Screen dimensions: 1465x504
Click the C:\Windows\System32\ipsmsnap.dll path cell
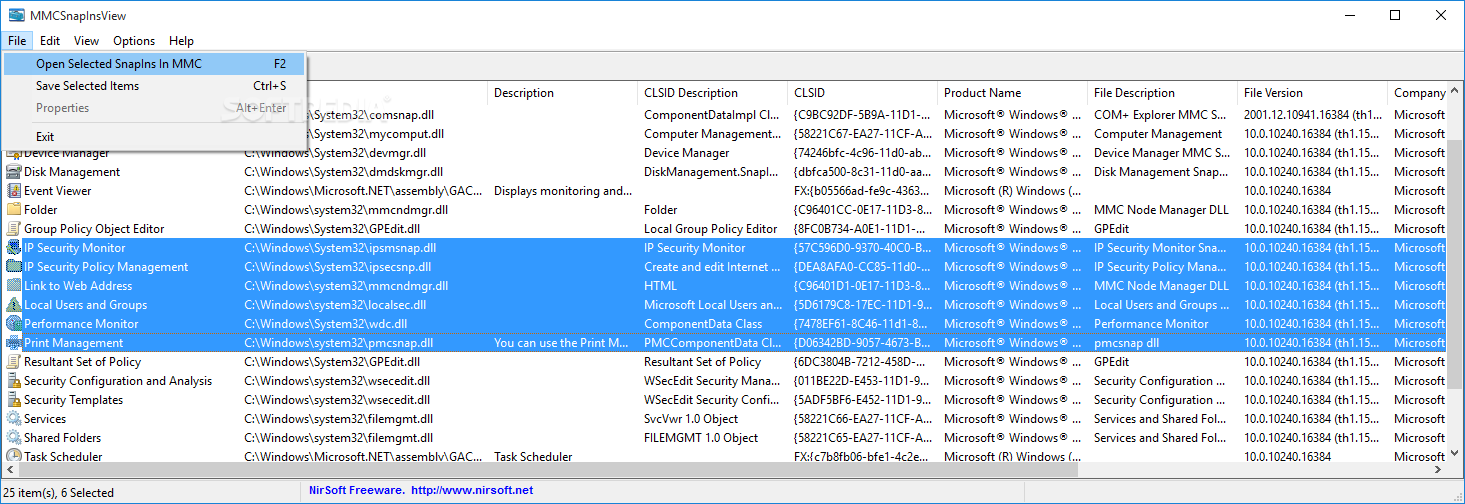340,248
